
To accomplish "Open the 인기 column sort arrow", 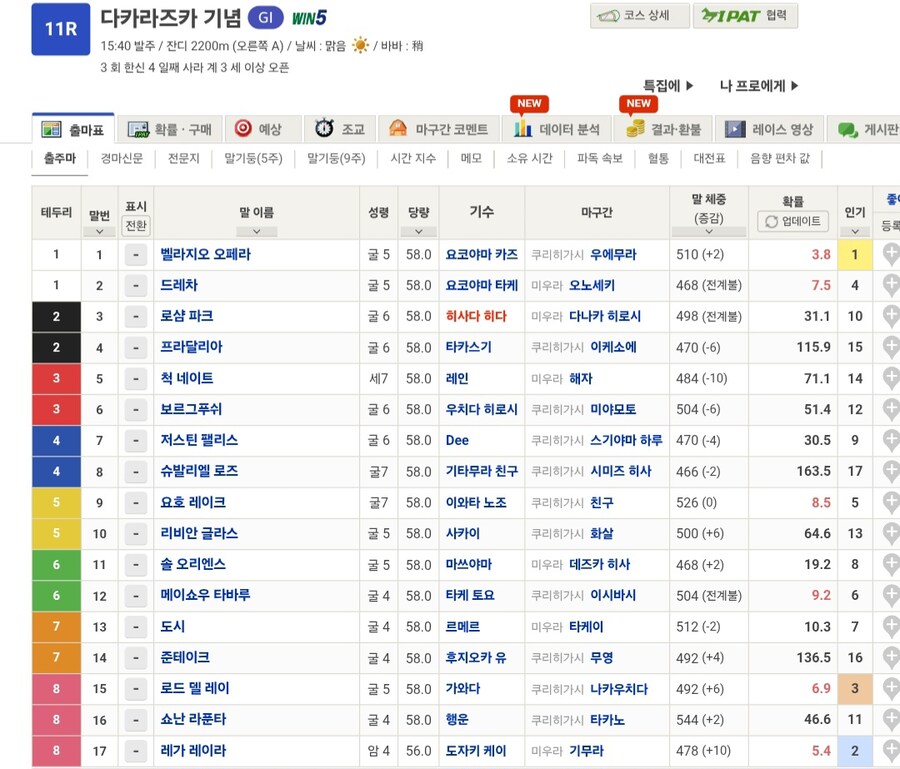I will point(855,230).
